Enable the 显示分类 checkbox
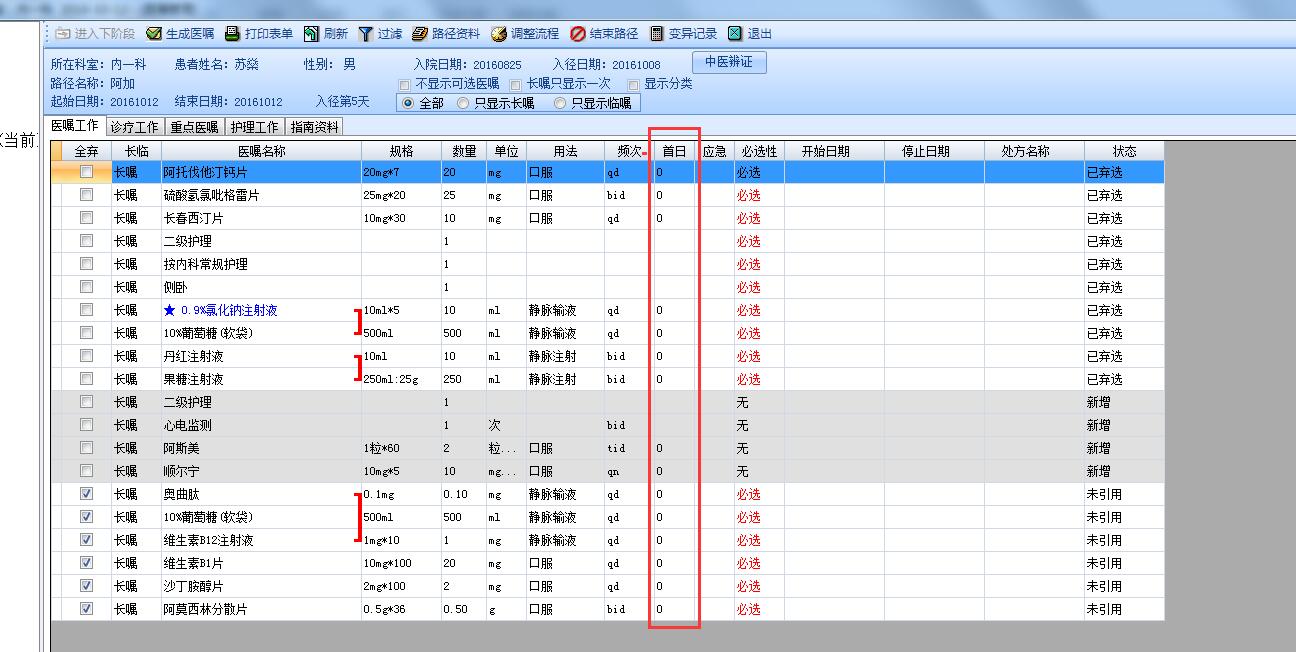This screenshot has height=652, width=1296. (x=633, y=84)
